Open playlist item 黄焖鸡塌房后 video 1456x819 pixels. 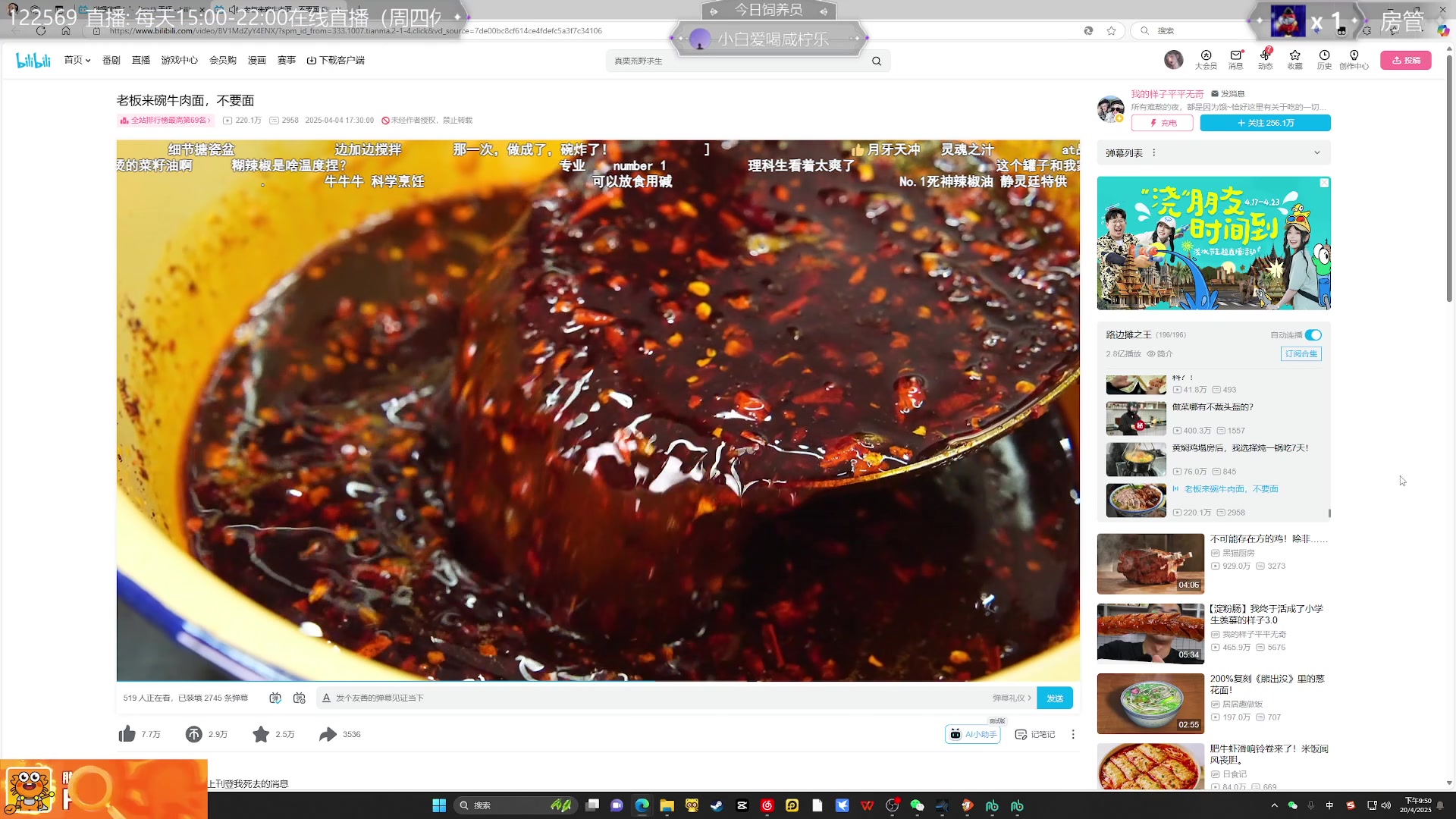click(1213, 459)
